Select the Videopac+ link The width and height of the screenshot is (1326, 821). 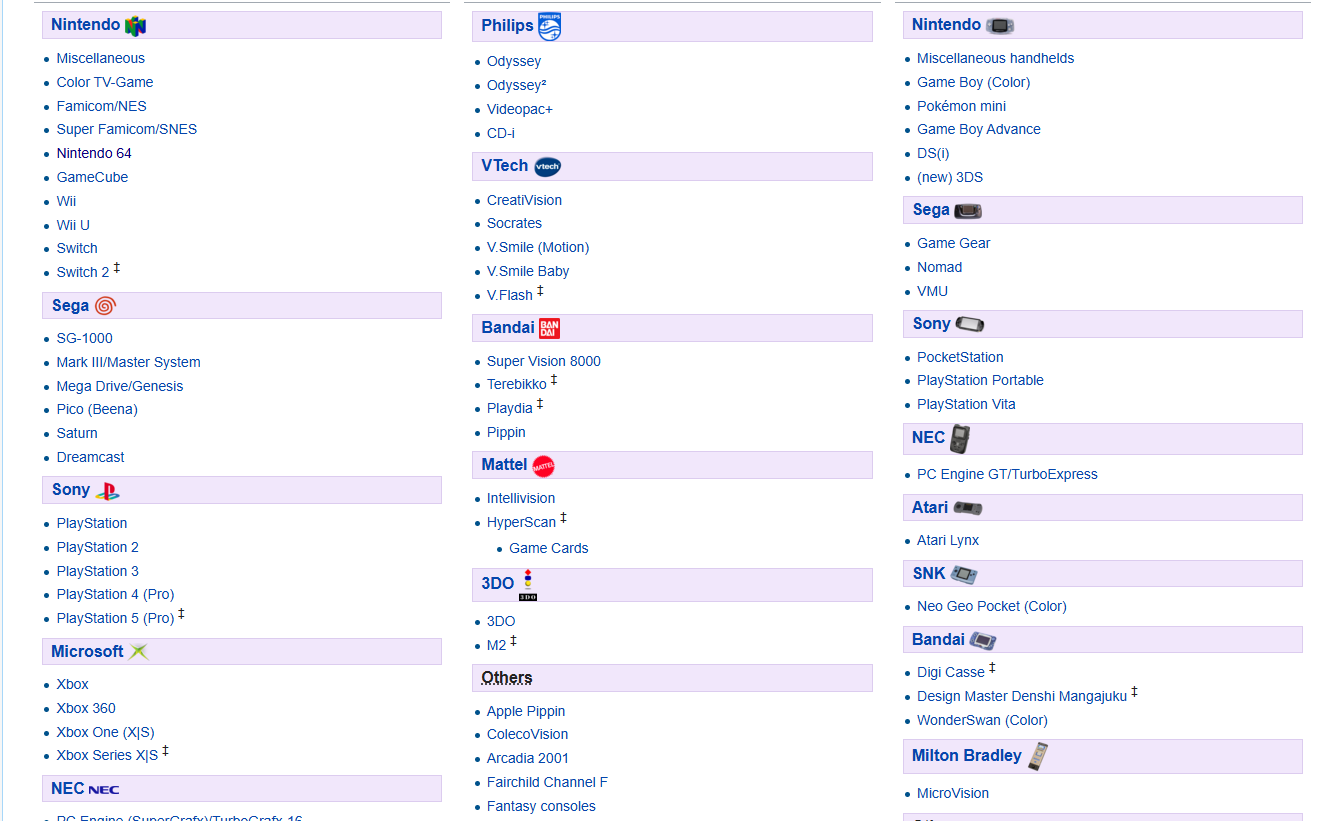520,109
